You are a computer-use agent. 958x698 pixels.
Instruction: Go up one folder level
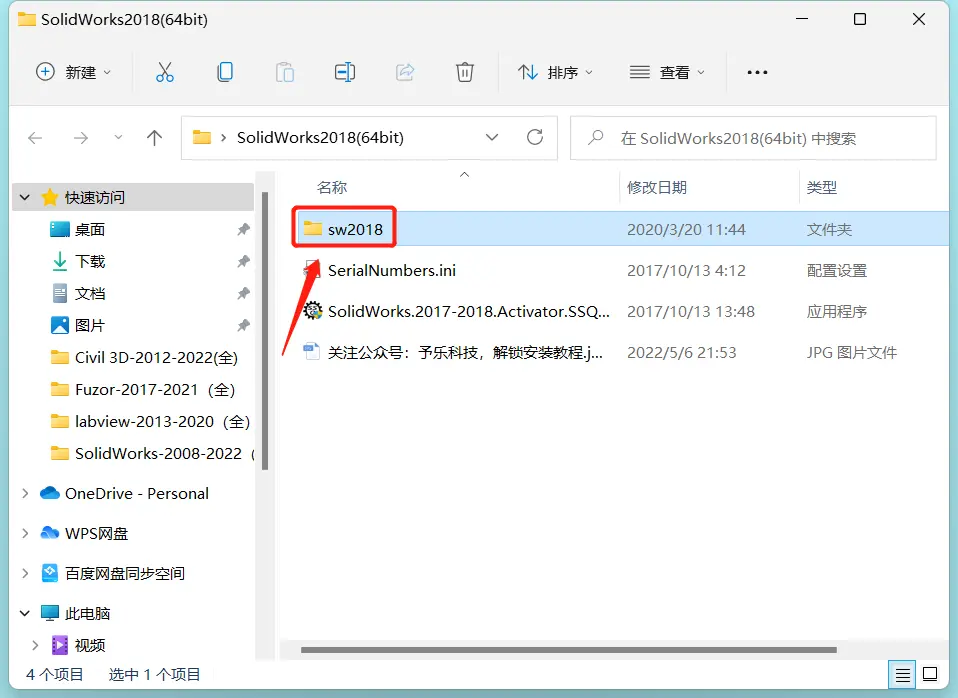point(155,138)
